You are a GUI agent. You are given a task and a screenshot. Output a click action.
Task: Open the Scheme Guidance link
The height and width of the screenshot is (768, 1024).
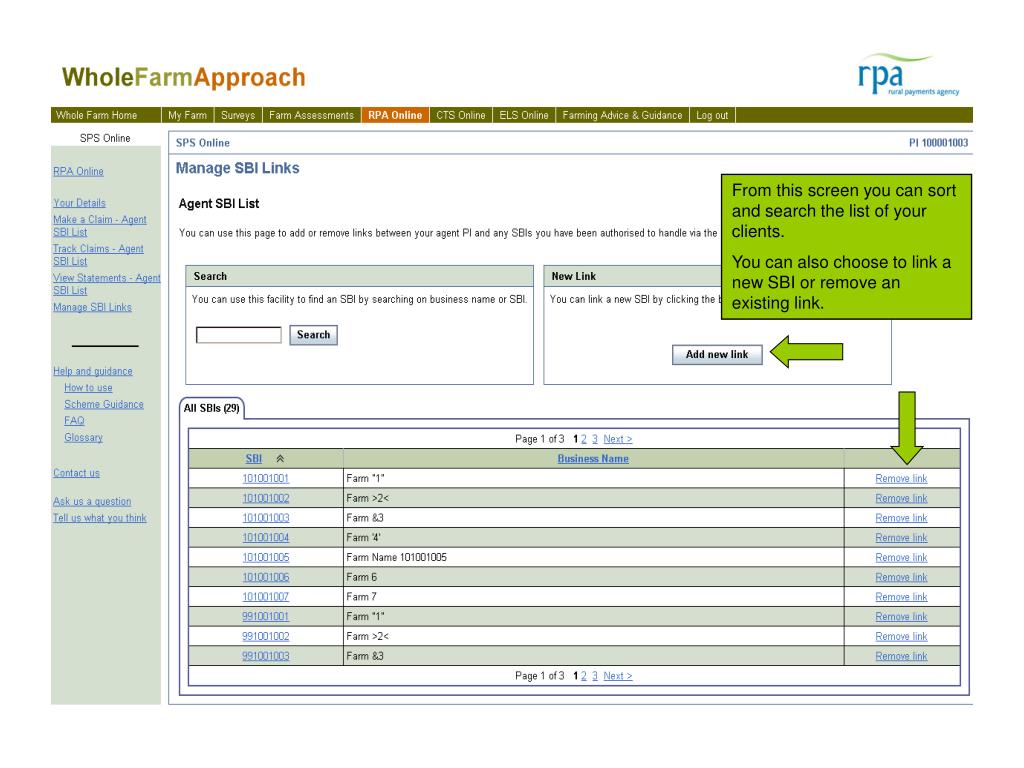pyautogui.click(x=104, y=404)
